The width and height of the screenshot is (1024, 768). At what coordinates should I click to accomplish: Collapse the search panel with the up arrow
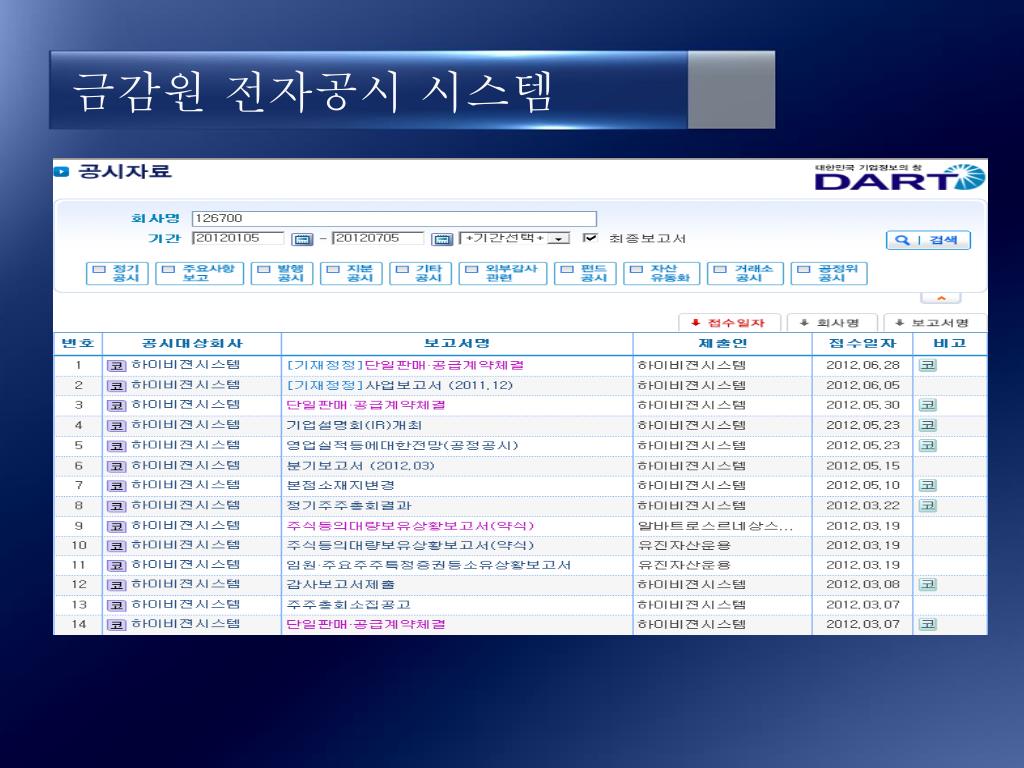[x=940, y=298]
